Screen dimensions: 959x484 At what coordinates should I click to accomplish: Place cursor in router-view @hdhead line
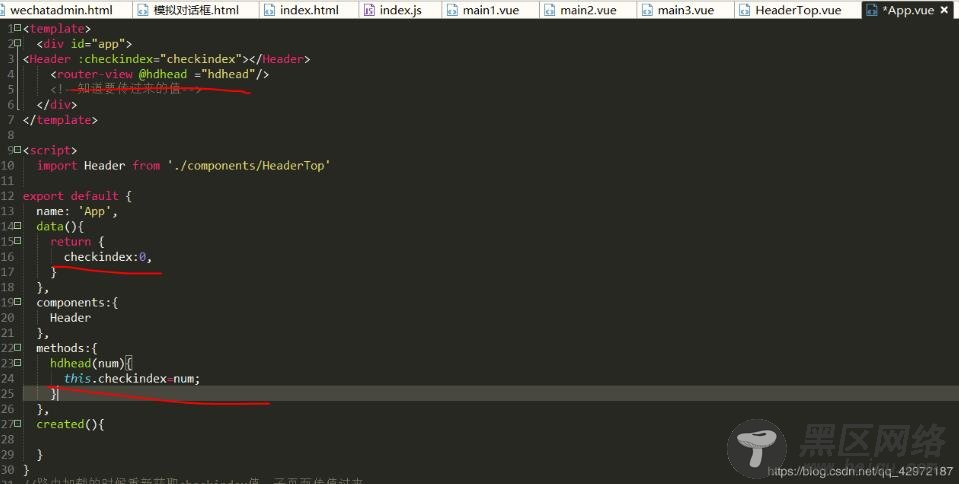(x=160, y=74)
